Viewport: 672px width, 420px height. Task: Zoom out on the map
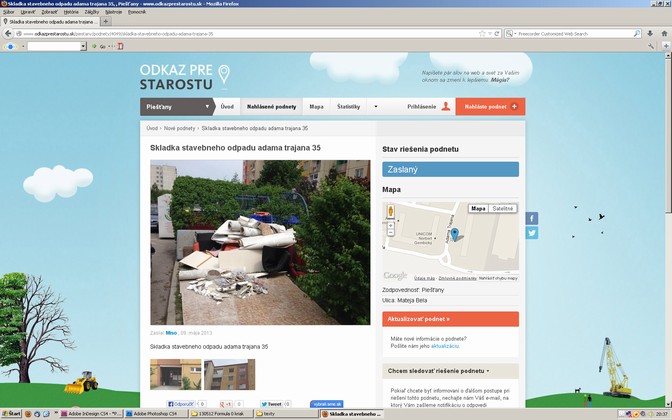(390, 232)
